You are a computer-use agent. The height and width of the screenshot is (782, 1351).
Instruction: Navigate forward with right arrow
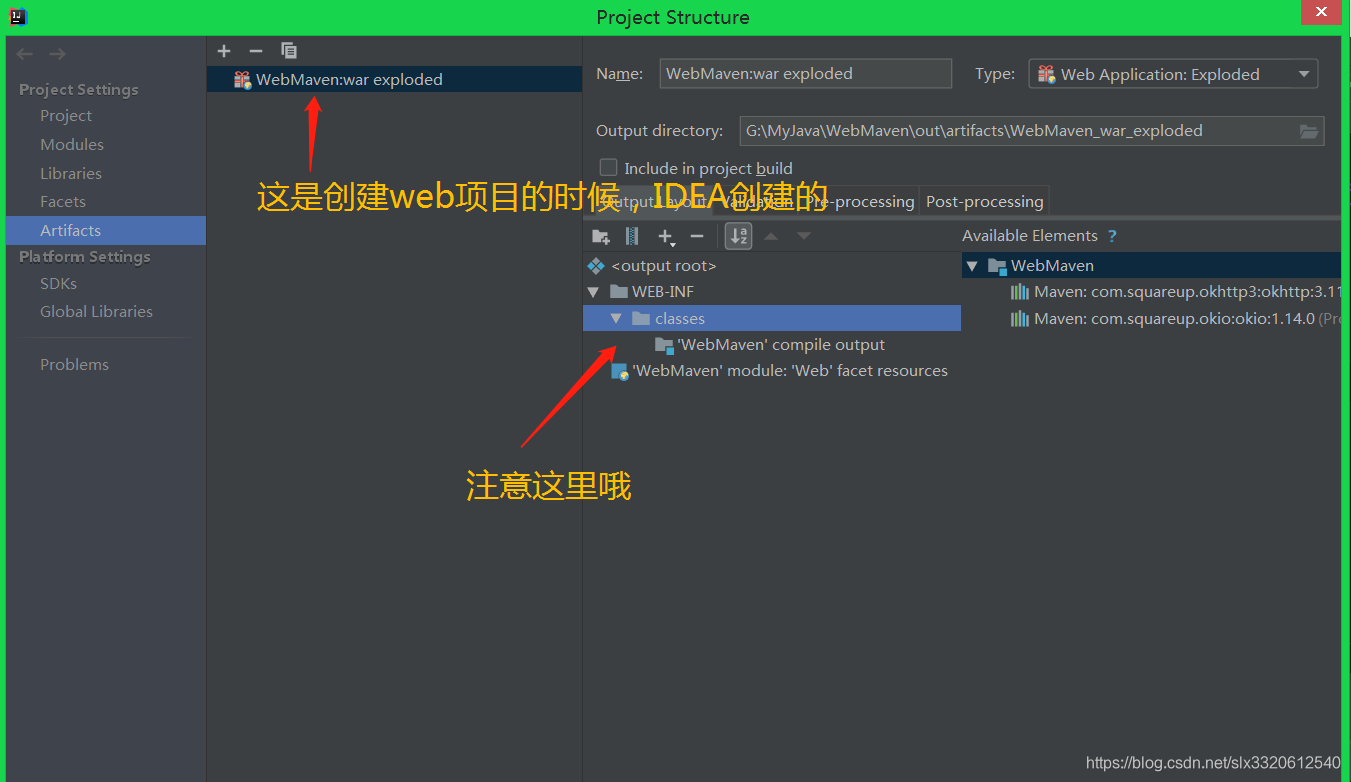57,54
